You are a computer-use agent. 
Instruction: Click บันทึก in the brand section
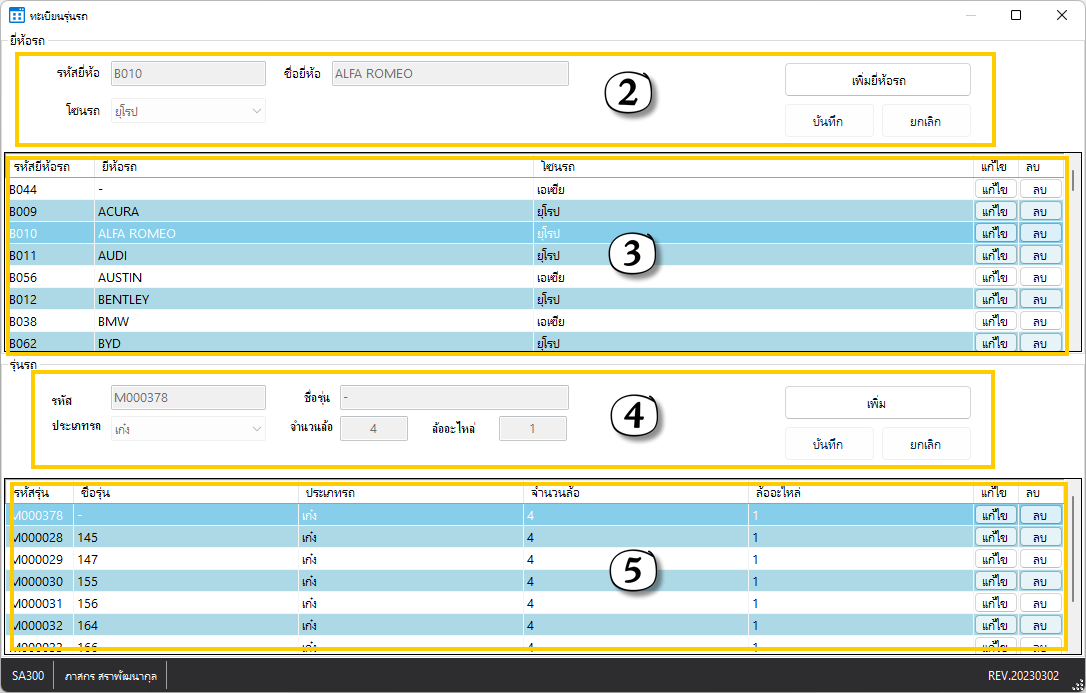point(829,121)
